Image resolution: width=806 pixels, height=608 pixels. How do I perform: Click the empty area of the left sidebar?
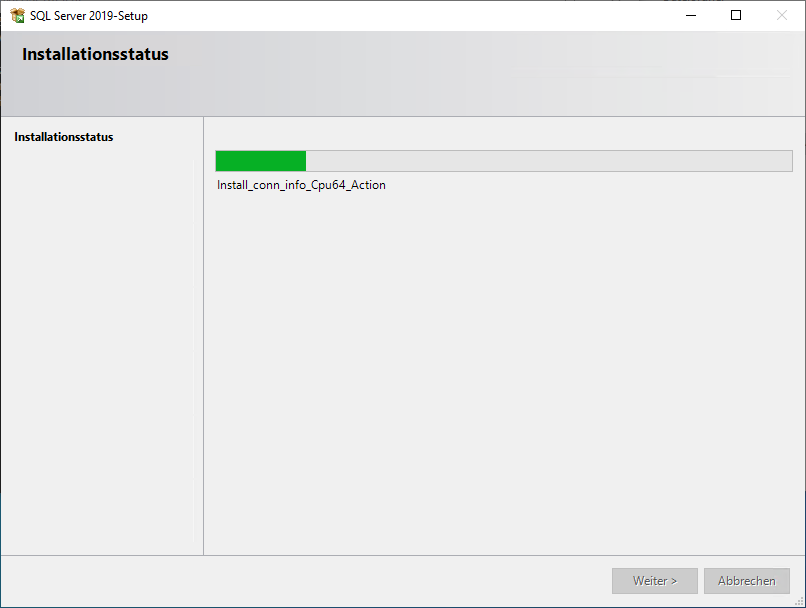click(100, 350)
